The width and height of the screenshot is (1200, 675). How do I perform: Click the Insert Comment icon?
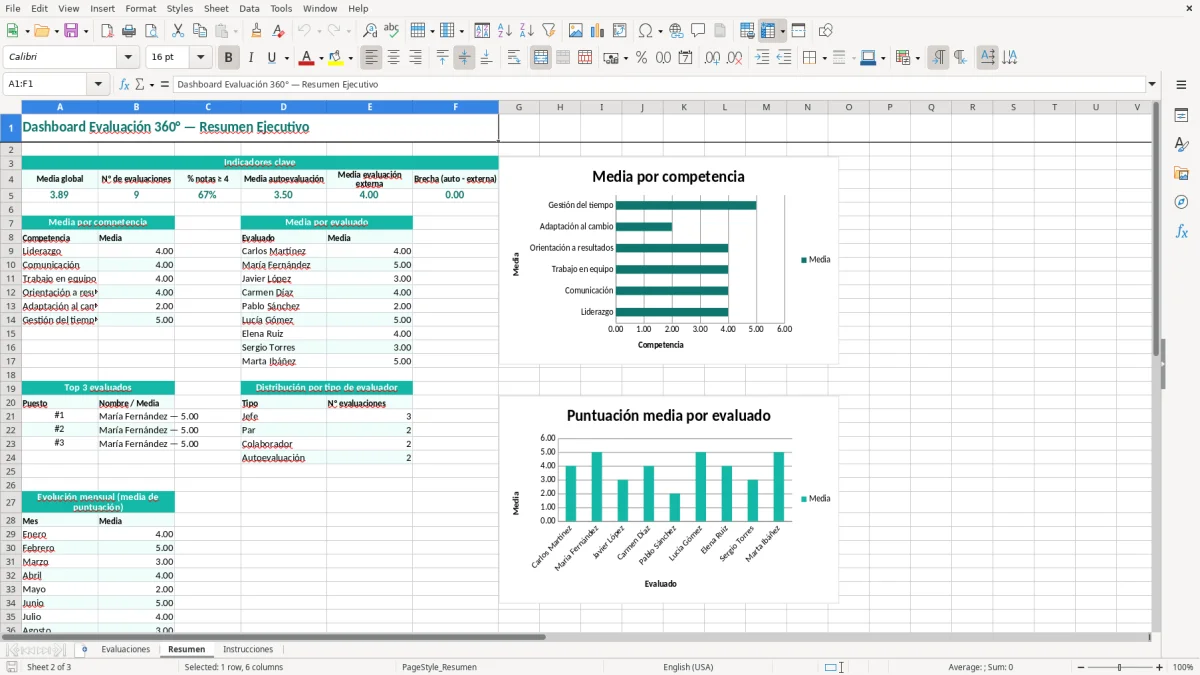pyautogui.click(x=698, y=31)
